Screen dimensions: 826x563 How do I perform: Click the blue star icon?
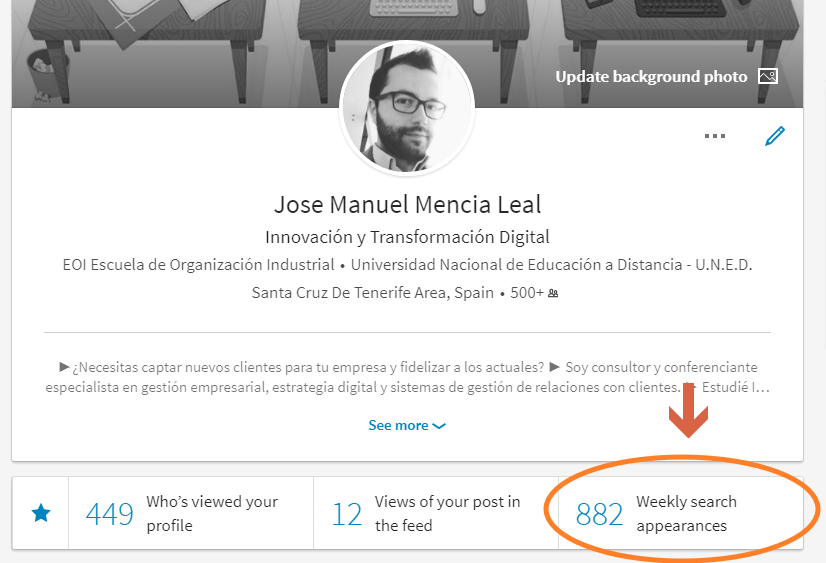tap(41, 513)
